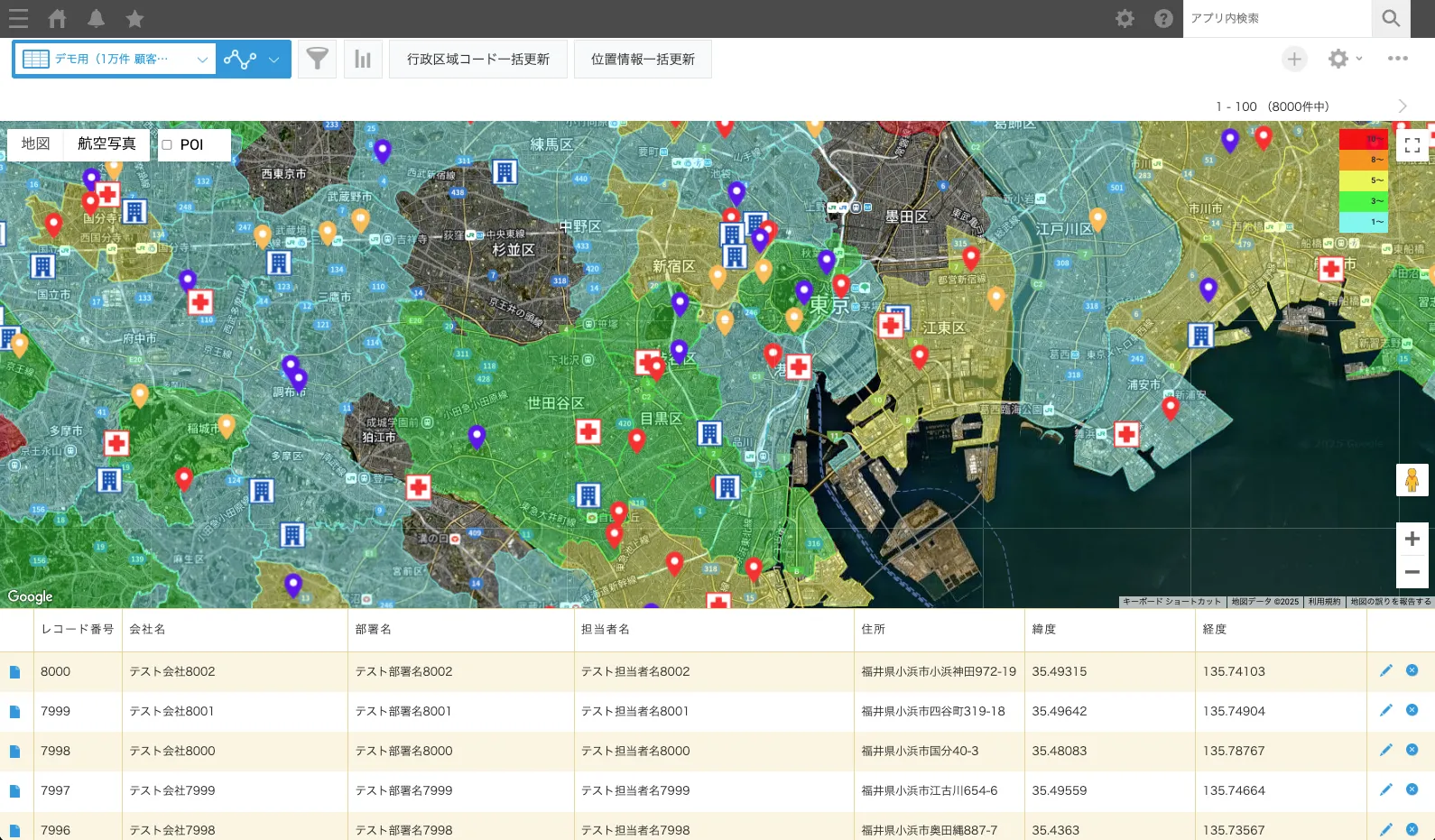
Task: Switch to 地図 map type
Action: (x=36, y=144)
